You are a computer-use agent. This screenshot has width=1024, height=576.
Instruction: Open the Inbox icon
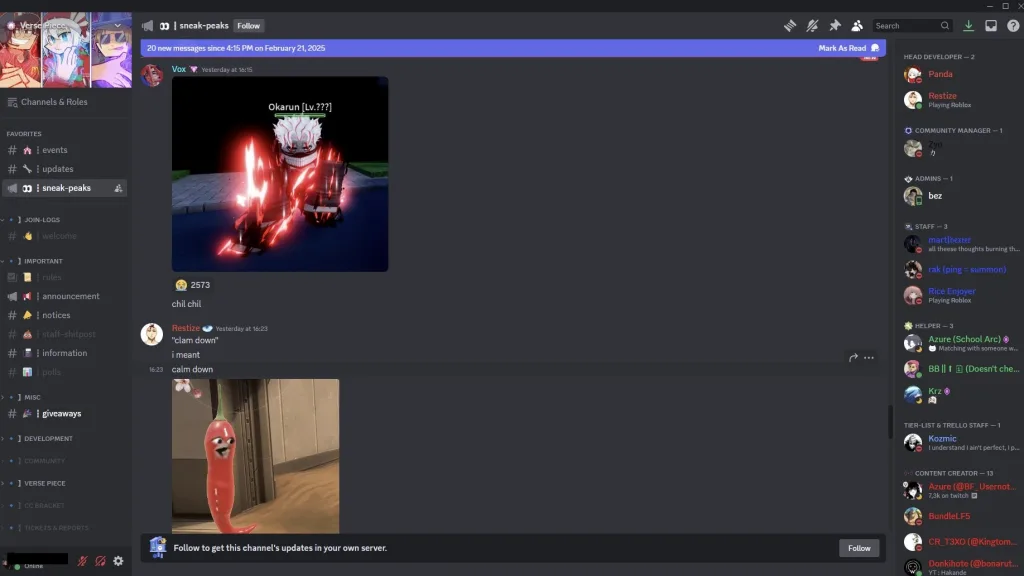[x=991, y=25]
